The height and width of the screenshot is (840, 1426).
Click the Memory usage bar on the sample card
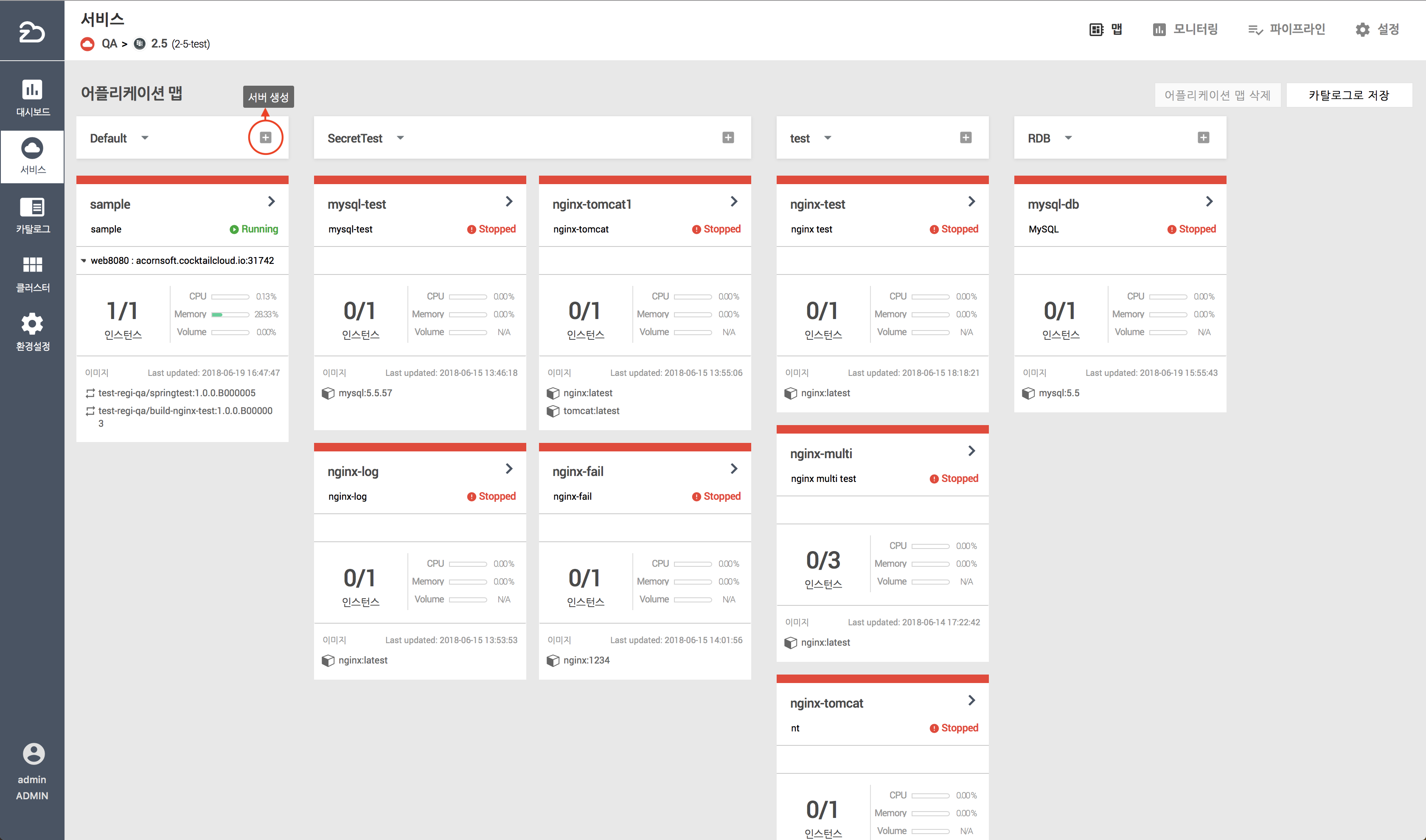point(230,315)
